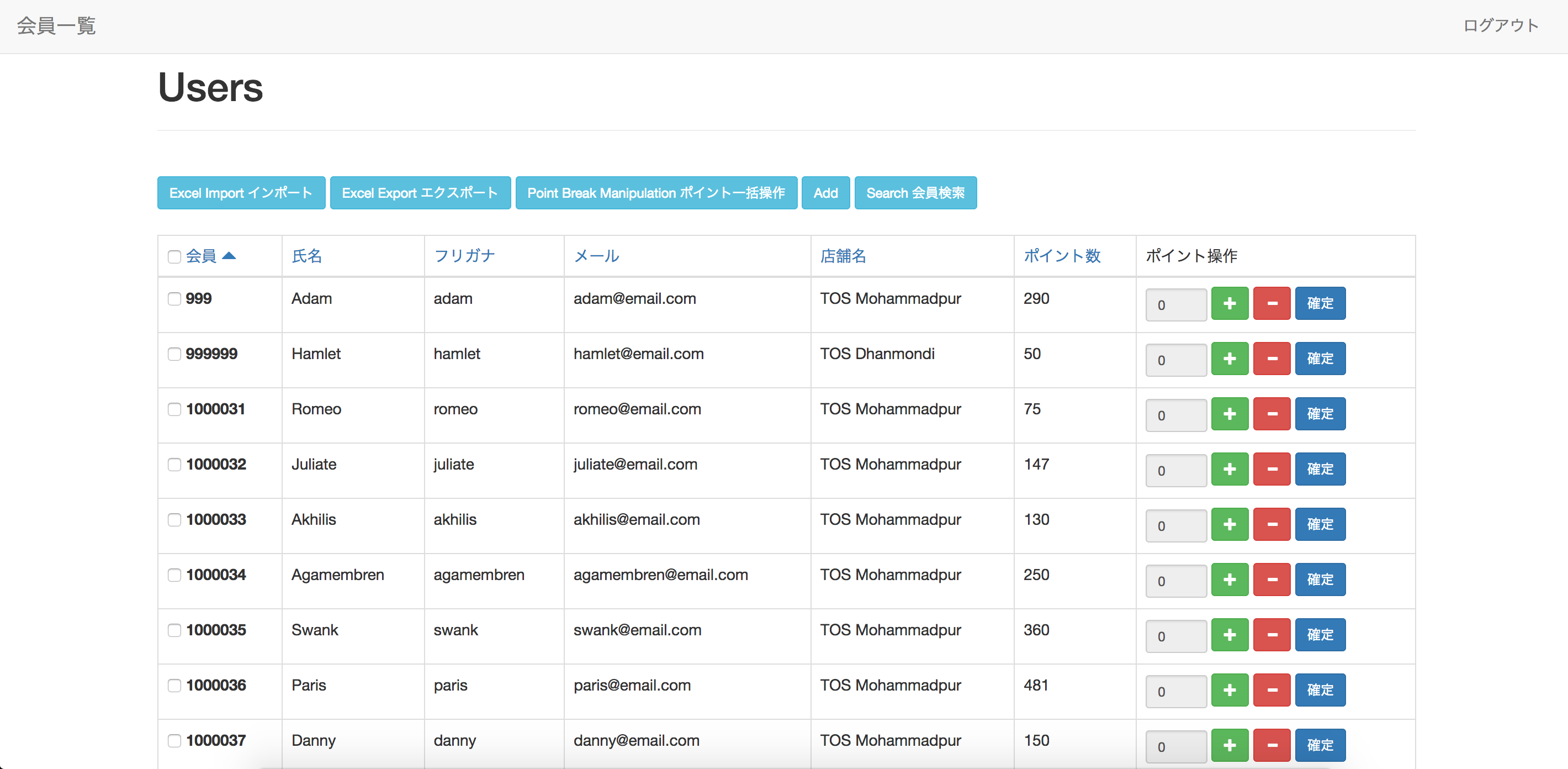Click the minus icon in Romeo's row
Screen dimensions: 1568x769
(1272, 414)
